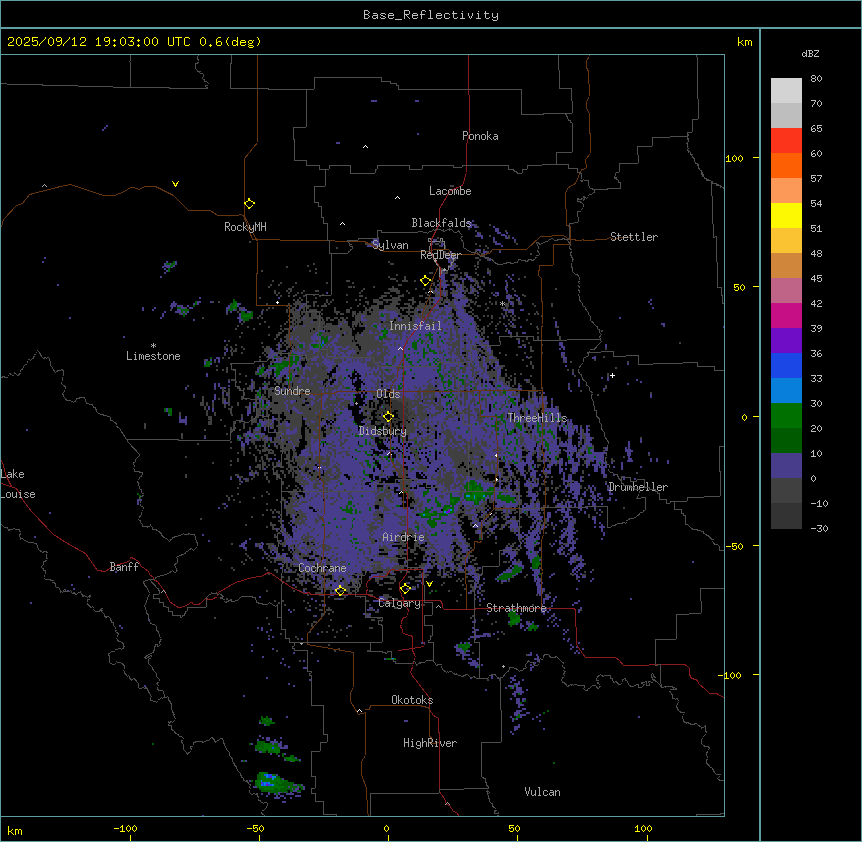Screen dimensions: 862x842
Task: Click the yellow diamond marker above Calgary label
Action: click(x=405, y=589)
